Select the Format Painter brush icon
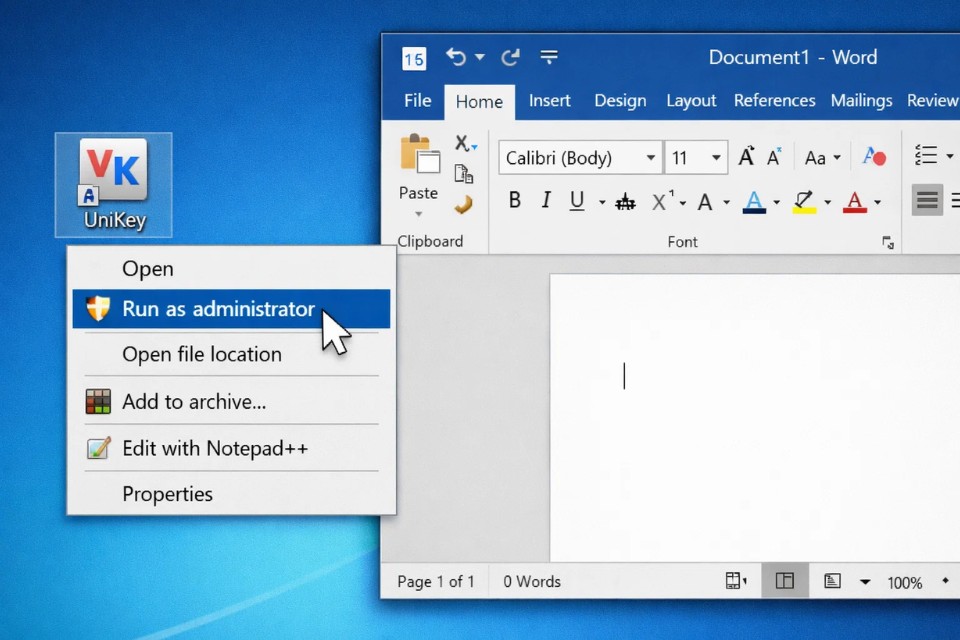This screenshot has width=960, height=640. [x=463, y=205]
